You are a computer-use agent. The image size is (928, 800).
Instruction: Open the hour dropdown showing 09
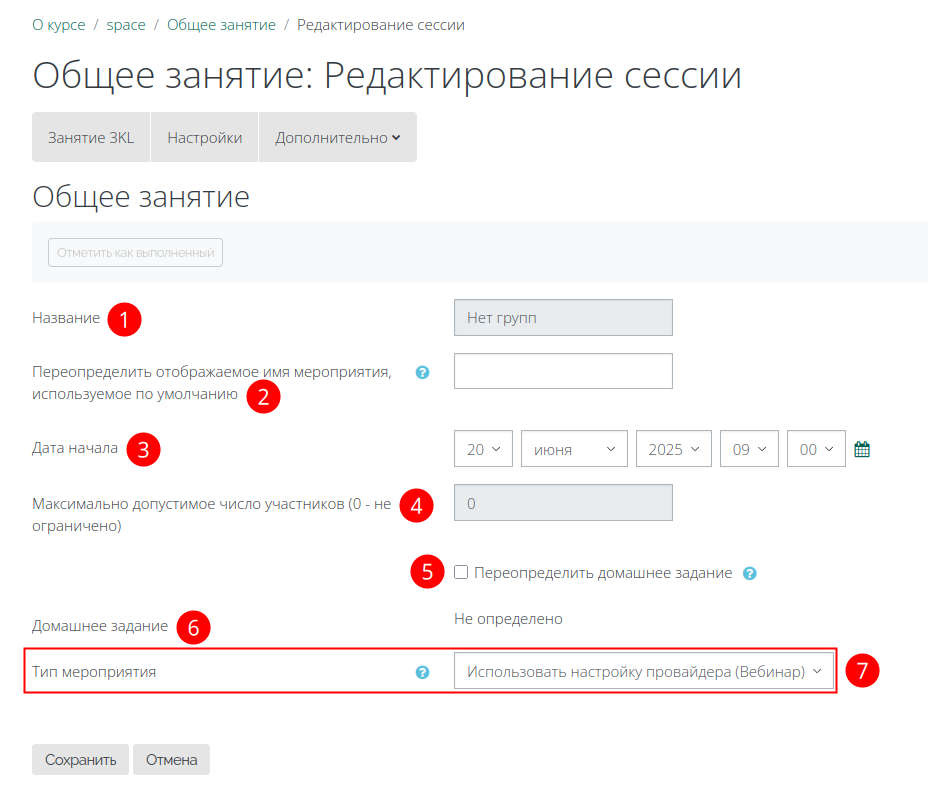(749, 449)
